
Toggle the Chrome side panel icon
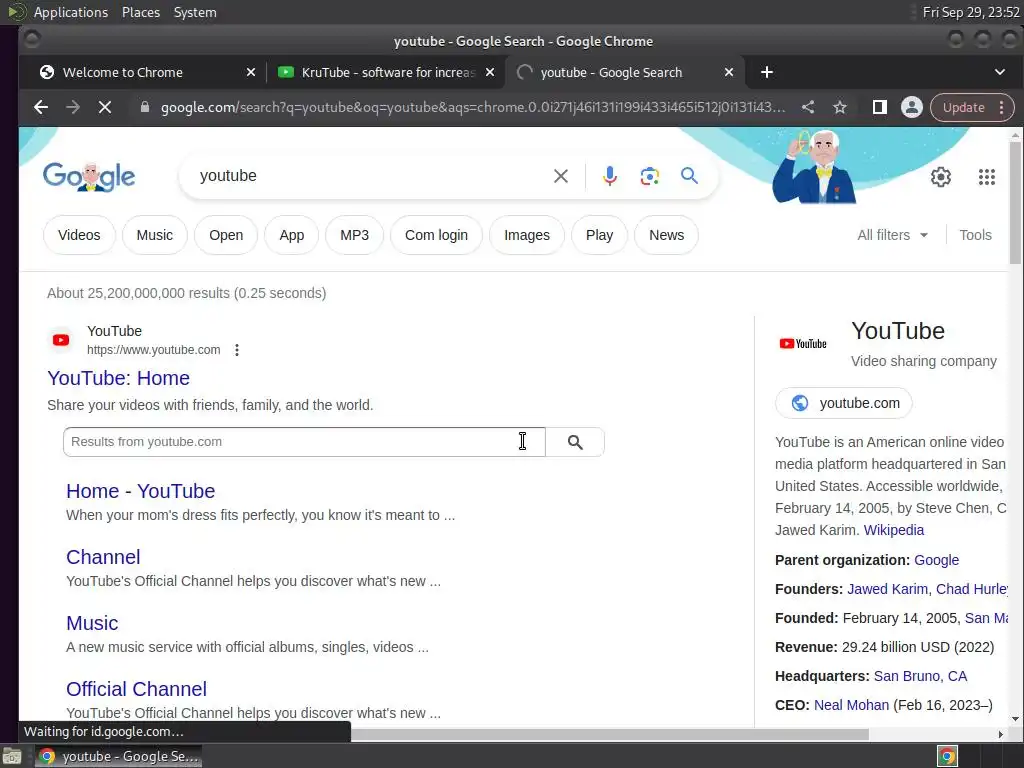(879, 107)
